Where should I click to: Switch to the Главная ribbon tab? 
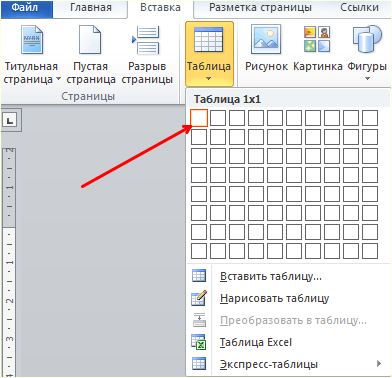coord(91,8)
